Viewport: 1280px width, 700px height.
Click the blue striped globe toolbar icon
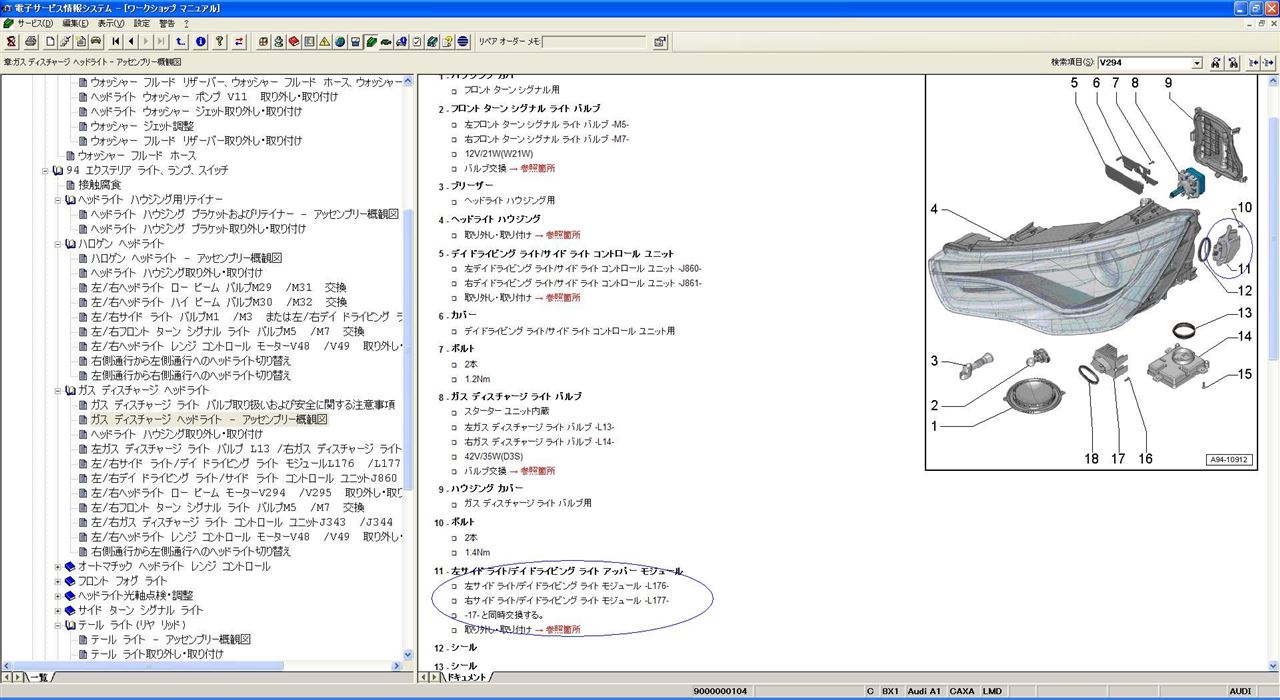pos(463,42)
